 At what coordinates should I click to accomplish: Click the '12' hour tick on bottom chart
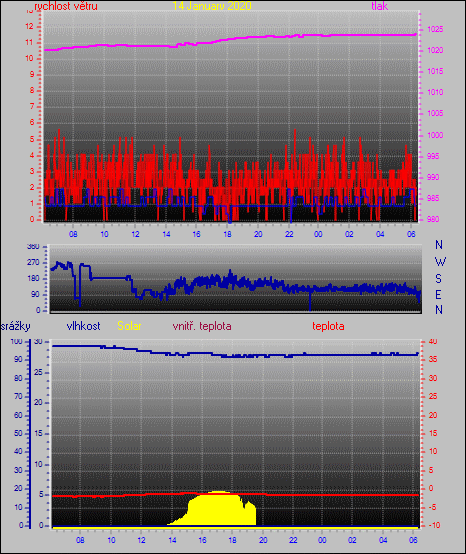coord(141,540)
